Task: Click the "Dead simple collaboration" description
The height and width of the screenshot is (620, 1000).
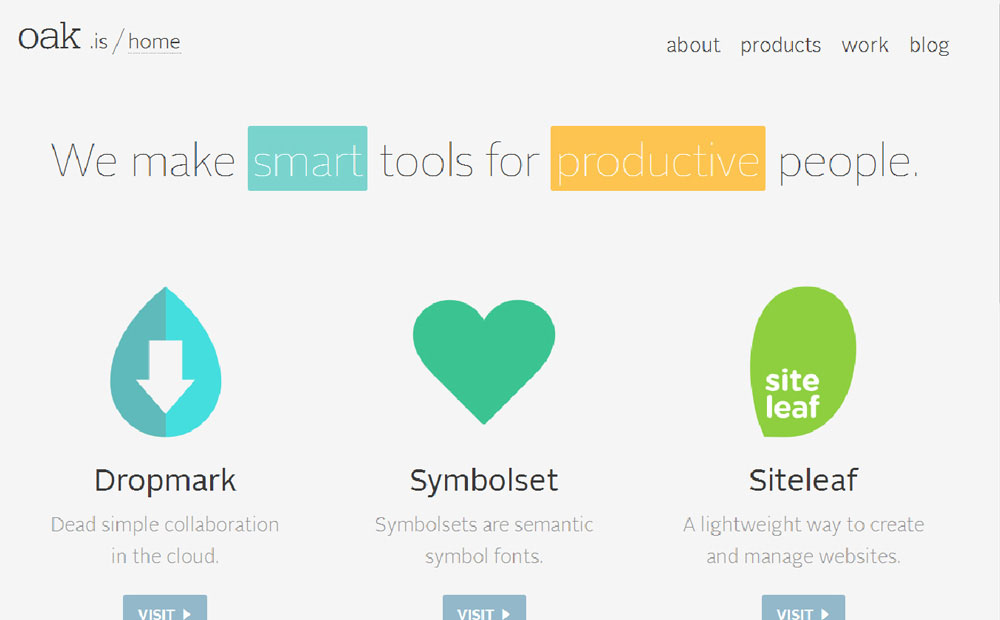Action: click(x=165, y=540)
